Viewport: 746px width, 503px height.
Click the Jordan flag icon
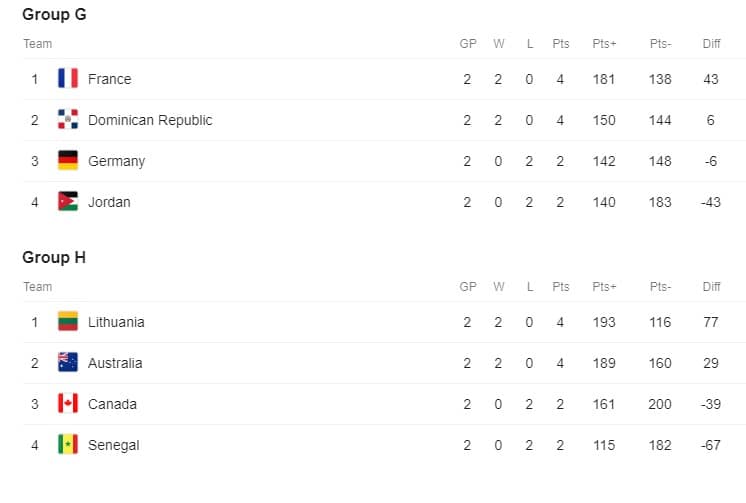coord(68,201)
